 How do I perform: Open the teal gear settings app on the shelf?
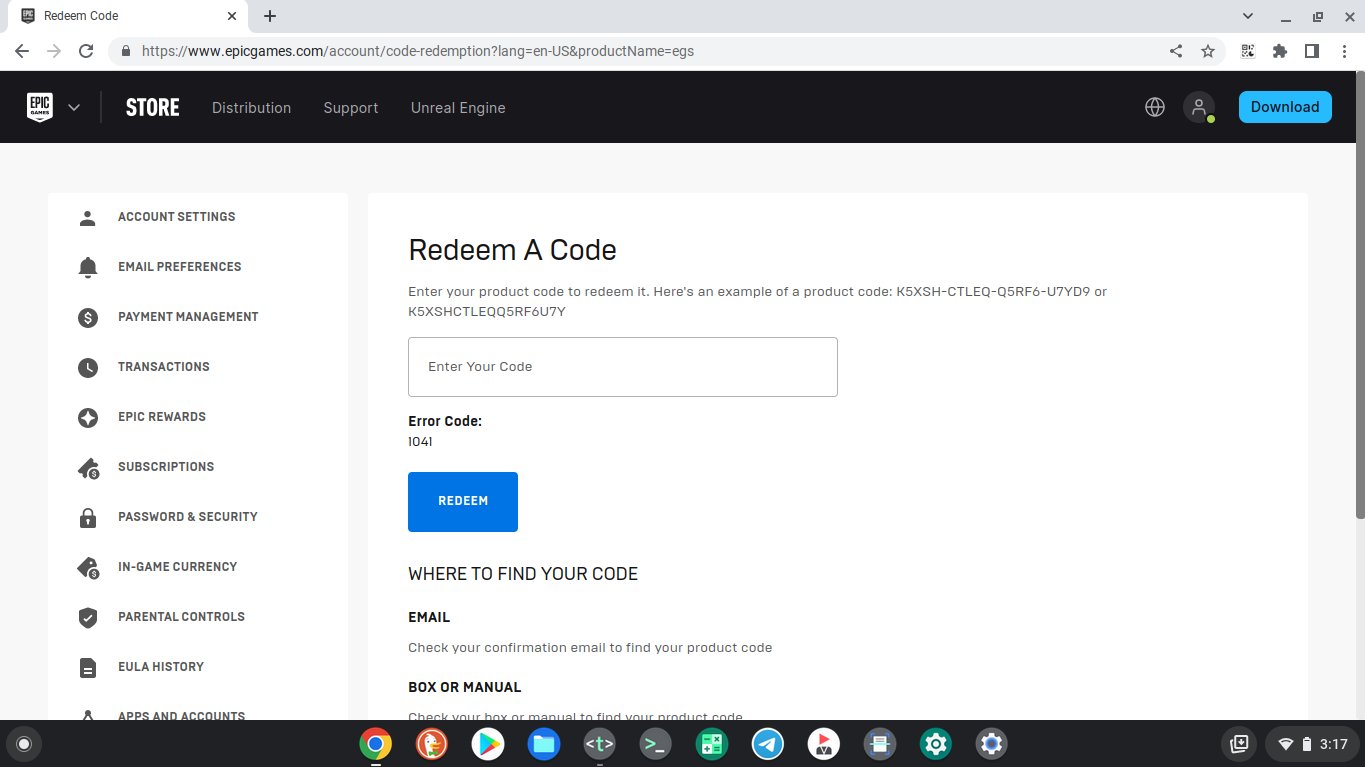936,743
